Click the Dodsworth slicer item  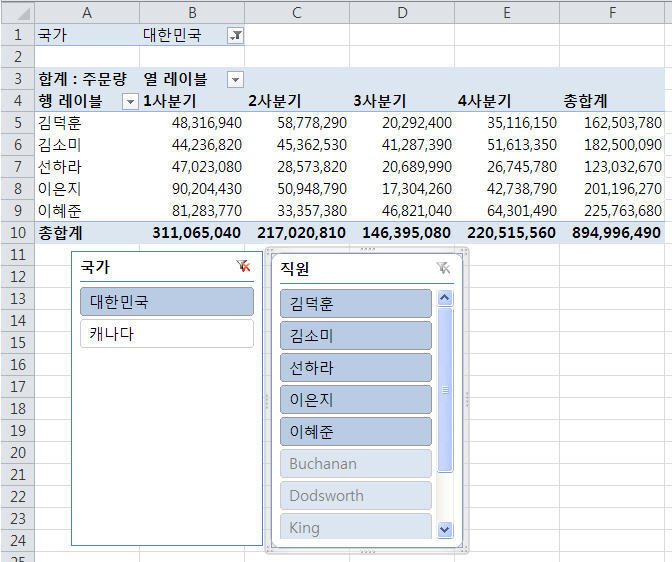click(x=355, y=496)
